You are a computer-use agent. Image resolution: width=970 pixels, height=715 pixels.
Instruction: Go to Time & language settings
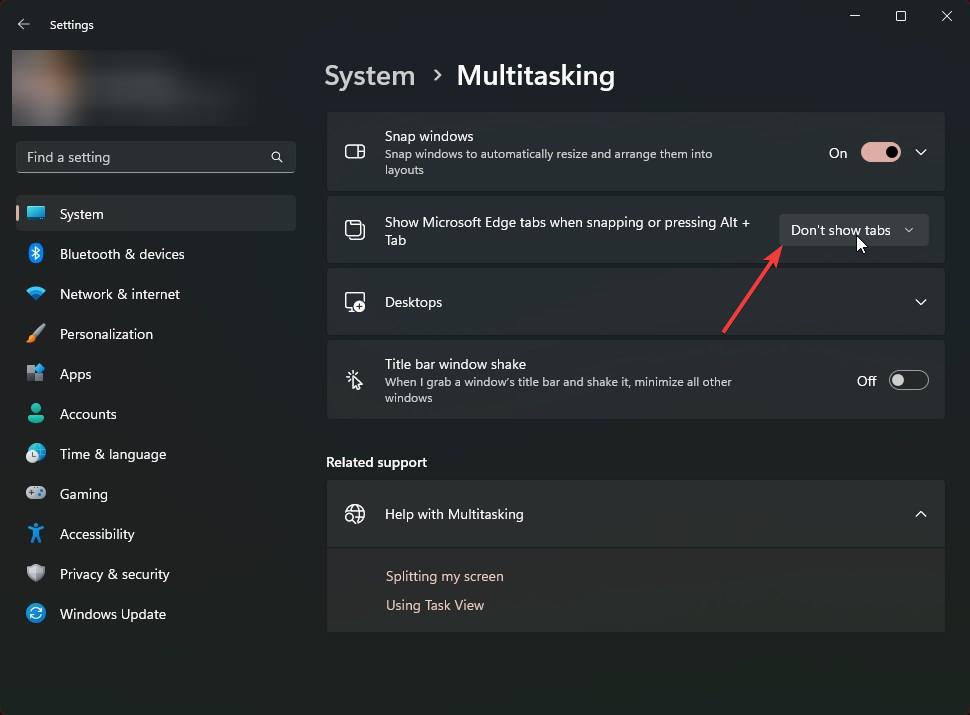click(x=113, y=454)
